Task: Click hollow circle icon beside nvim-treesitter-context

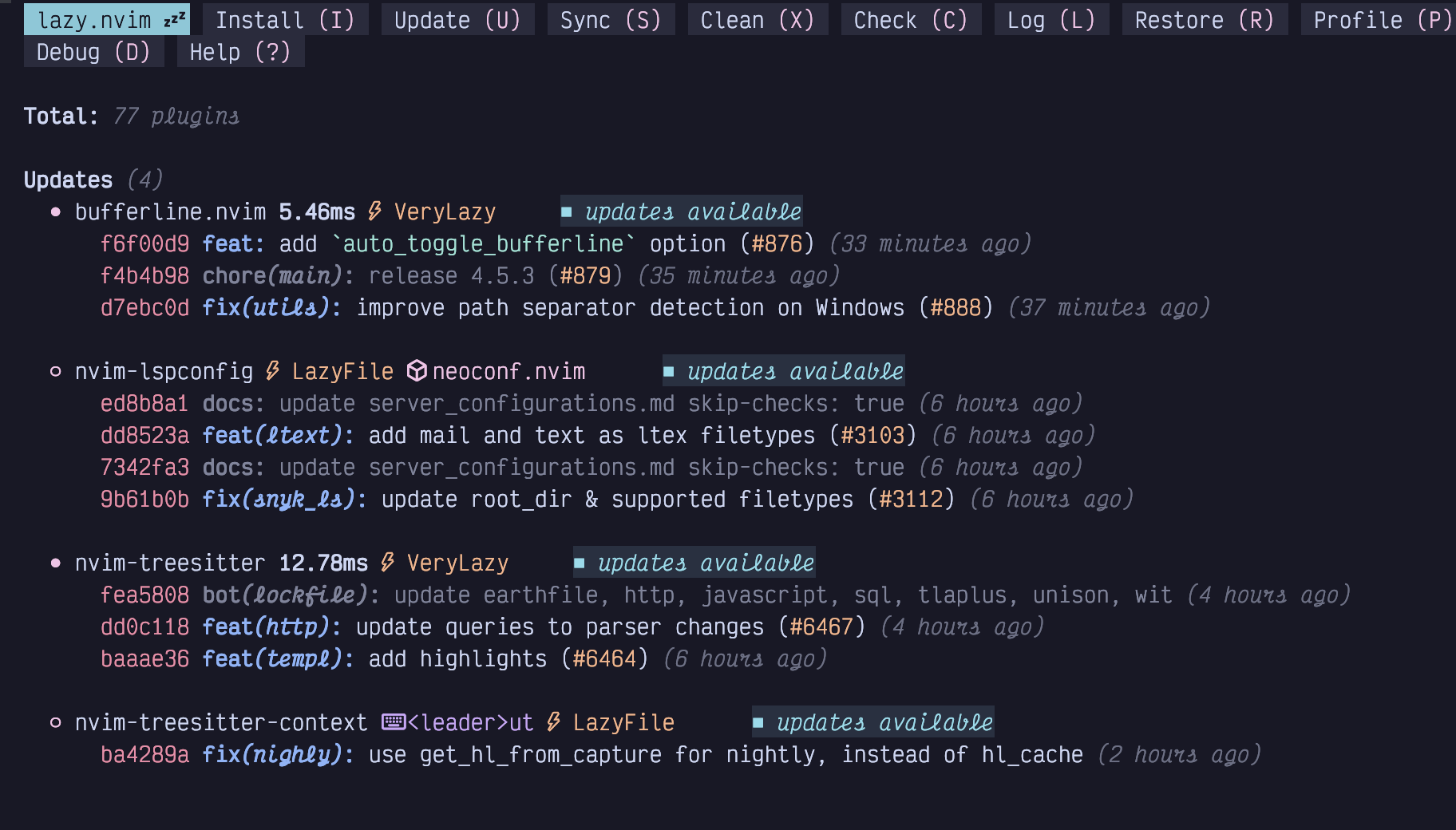Action: 55,722
